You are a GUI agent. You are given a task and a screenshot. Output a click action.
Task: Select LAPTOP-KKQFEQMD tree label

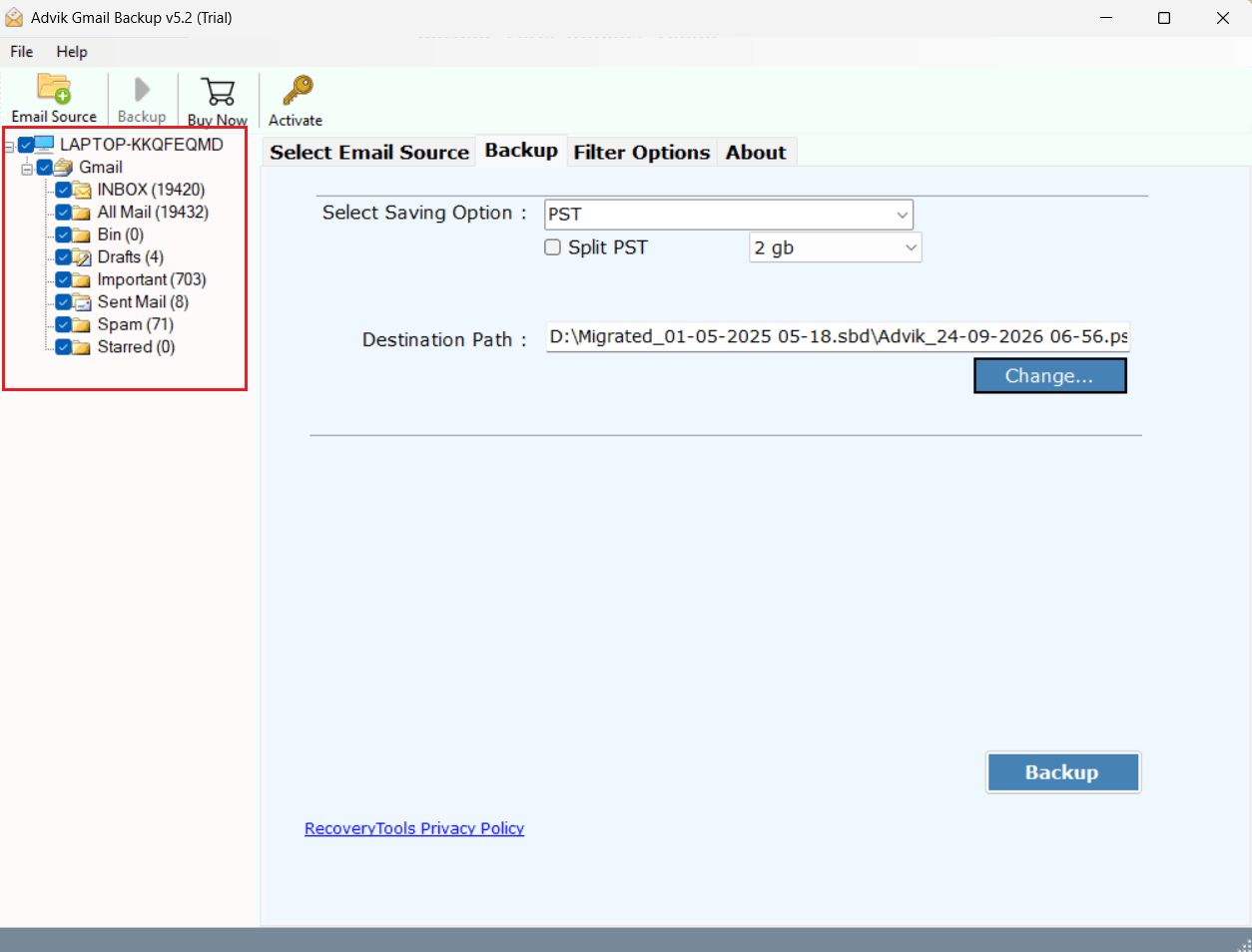pos(142,145)
